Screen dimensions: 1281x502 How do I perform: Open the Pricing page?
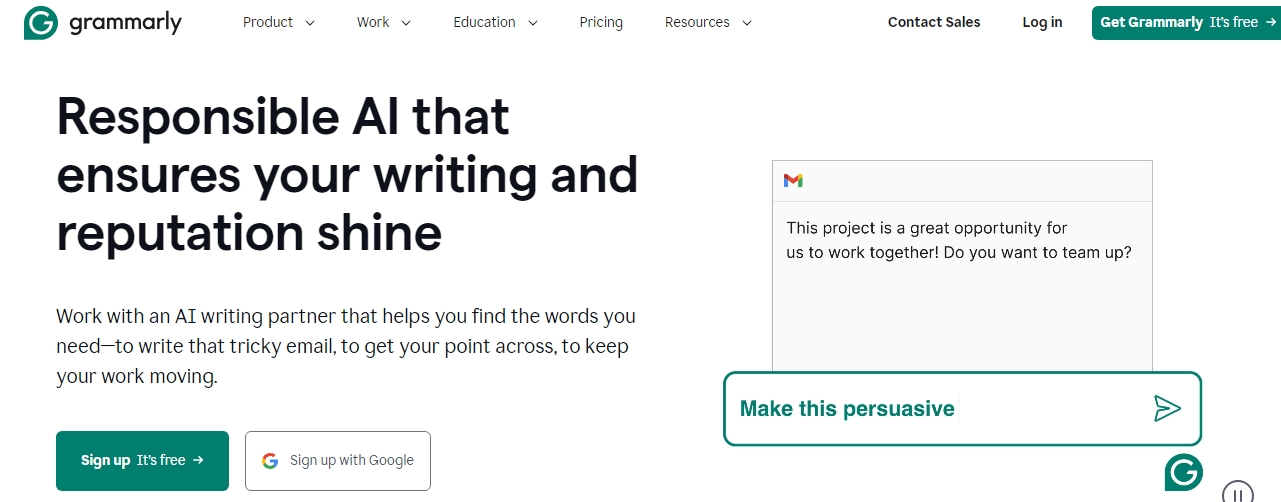pyautogui.click(x=601, y=22)
